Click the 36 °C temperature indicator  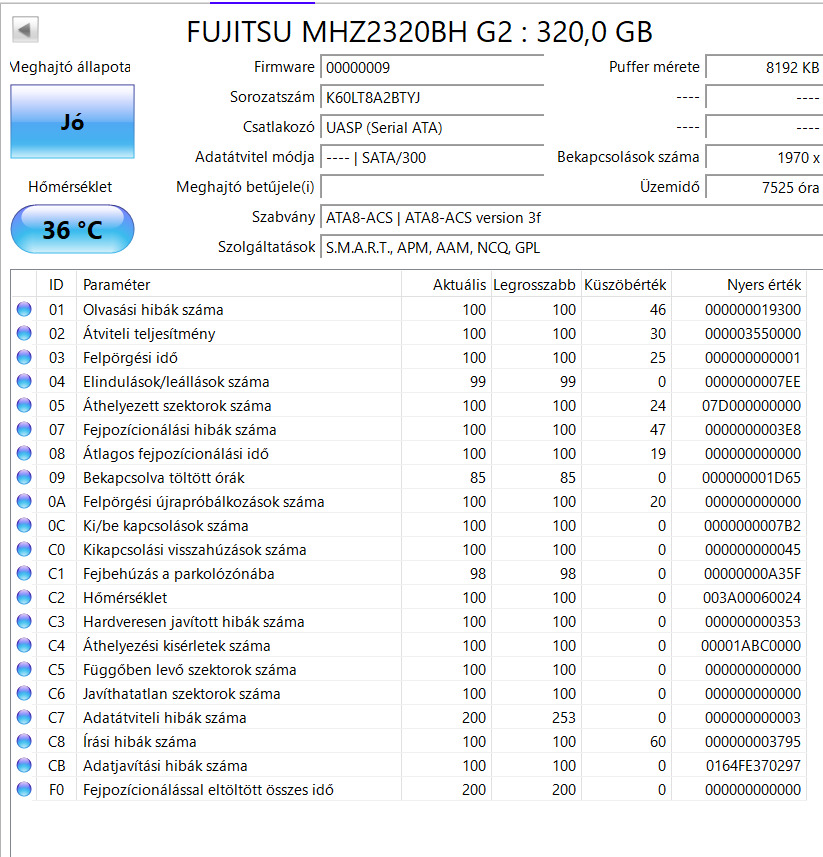point(72,230)
